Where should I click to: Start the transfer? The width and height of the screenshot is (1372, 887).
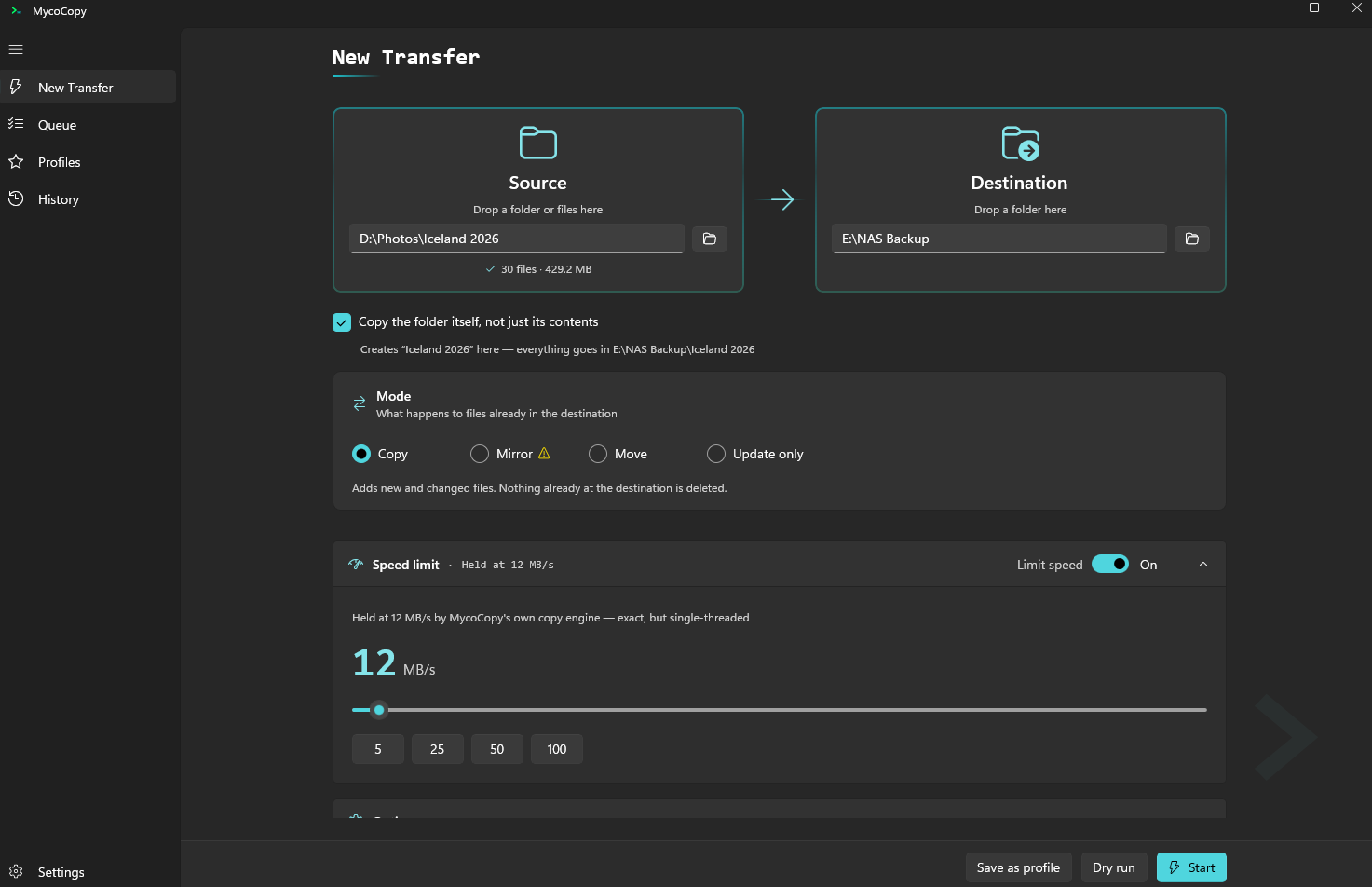(1191, 867)
